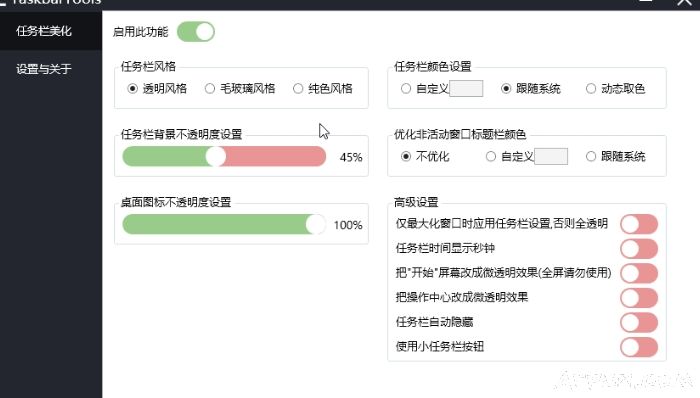
Task: Click the 任务栏背景不透明度 slider track
Action: pyautogui.click(x=224, y=157)
